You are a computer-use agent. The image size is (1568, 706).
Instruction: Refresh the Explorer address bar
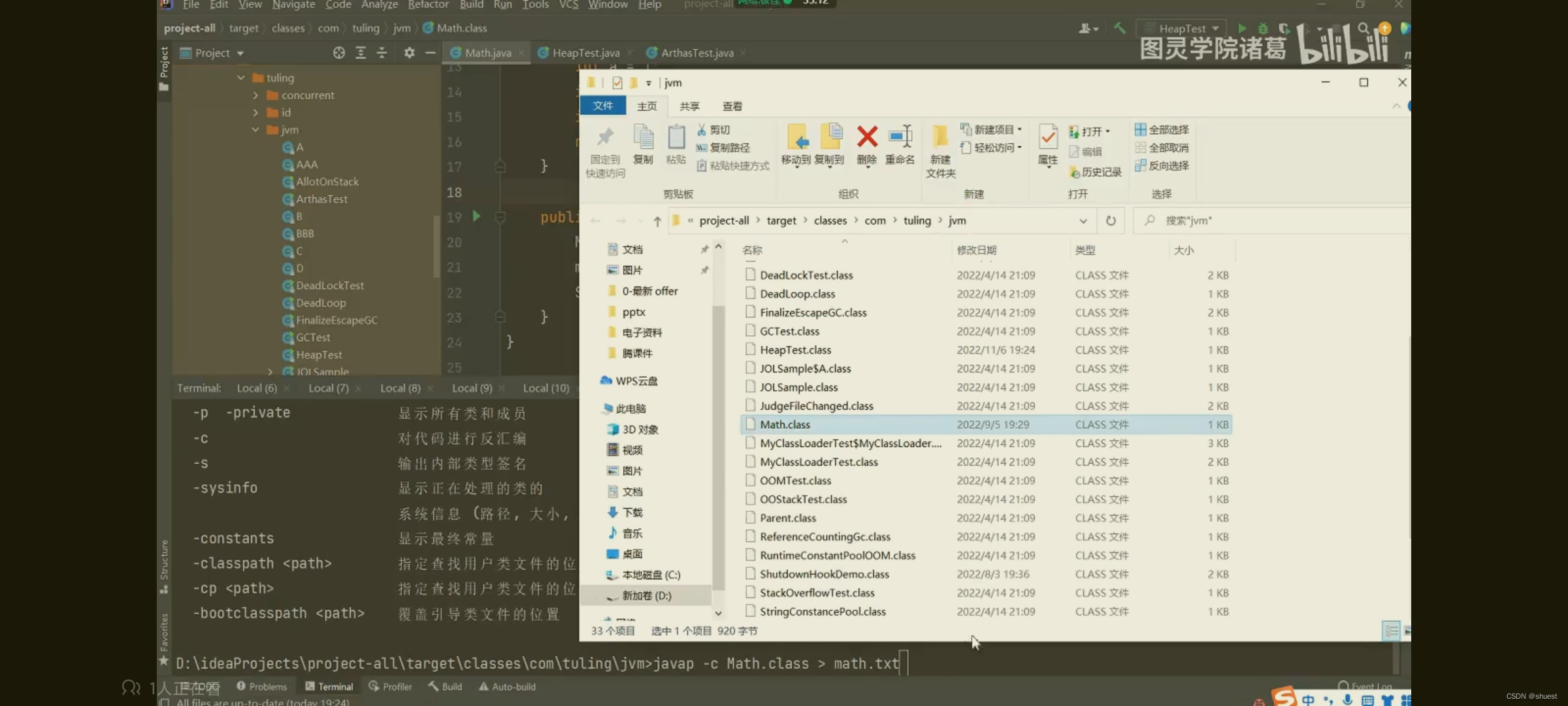tap(1111, 221)
